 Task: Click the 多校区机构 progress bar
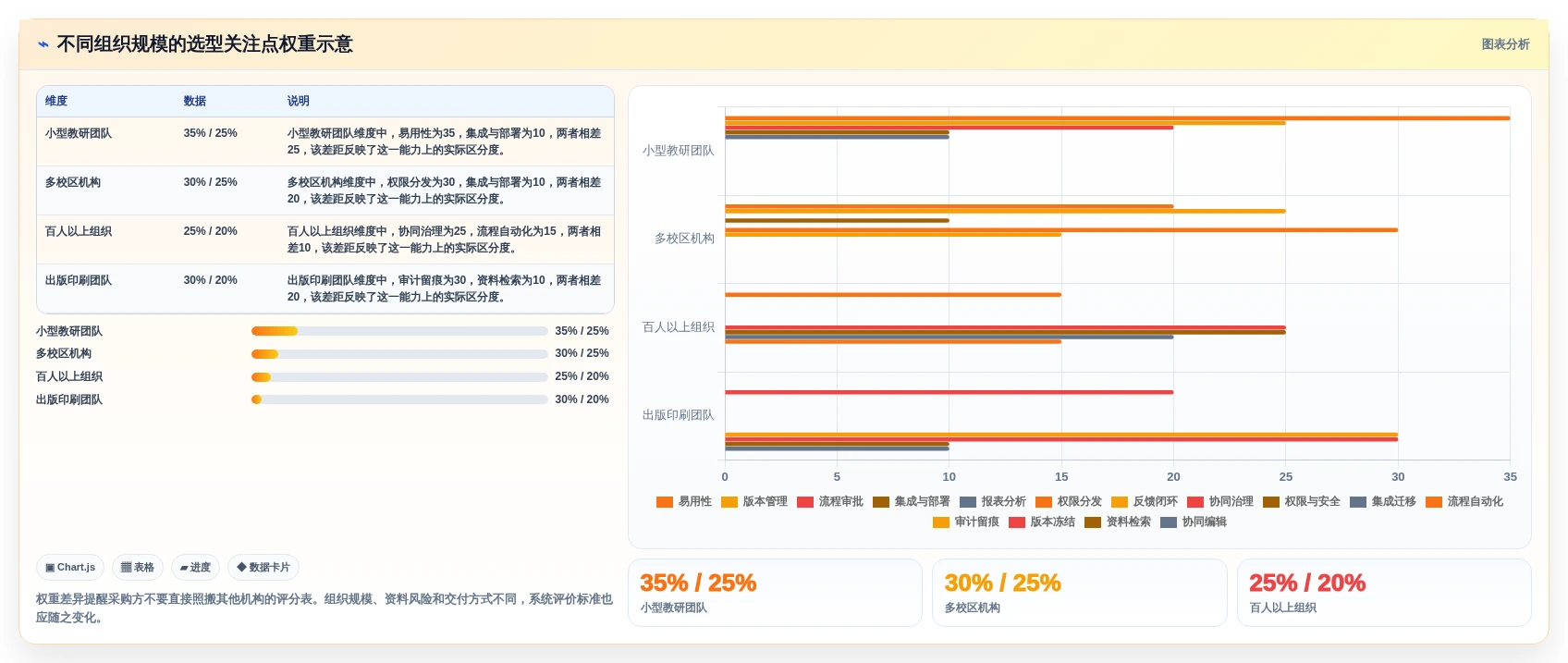click(399, 354)
